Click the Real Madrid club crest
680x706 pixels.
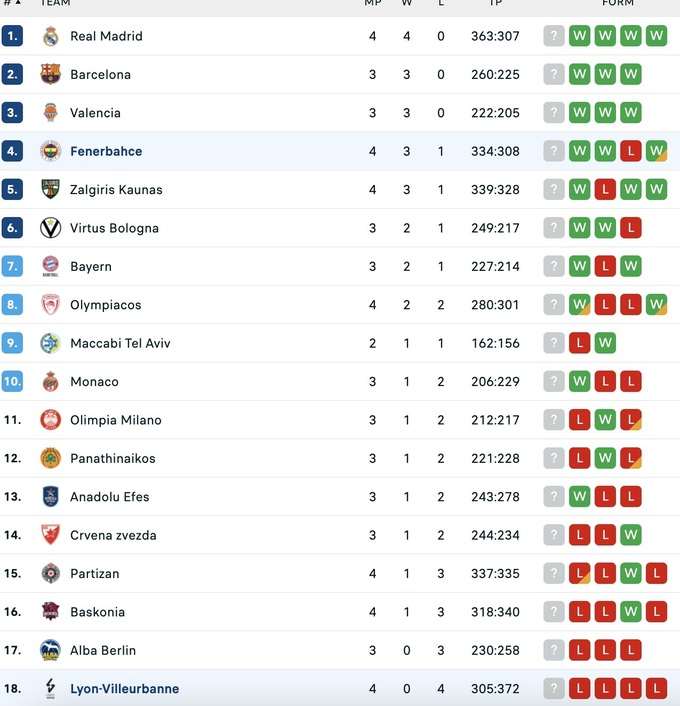click(x=50, y=36)
